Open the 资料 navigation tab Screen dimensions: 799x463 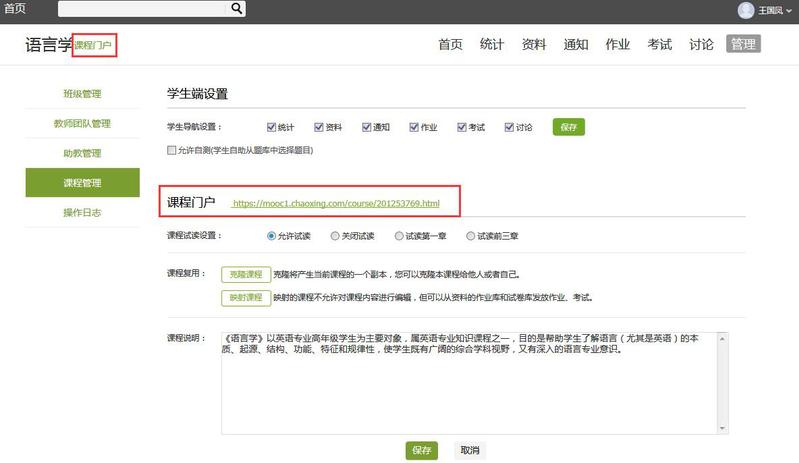point(534,44)
